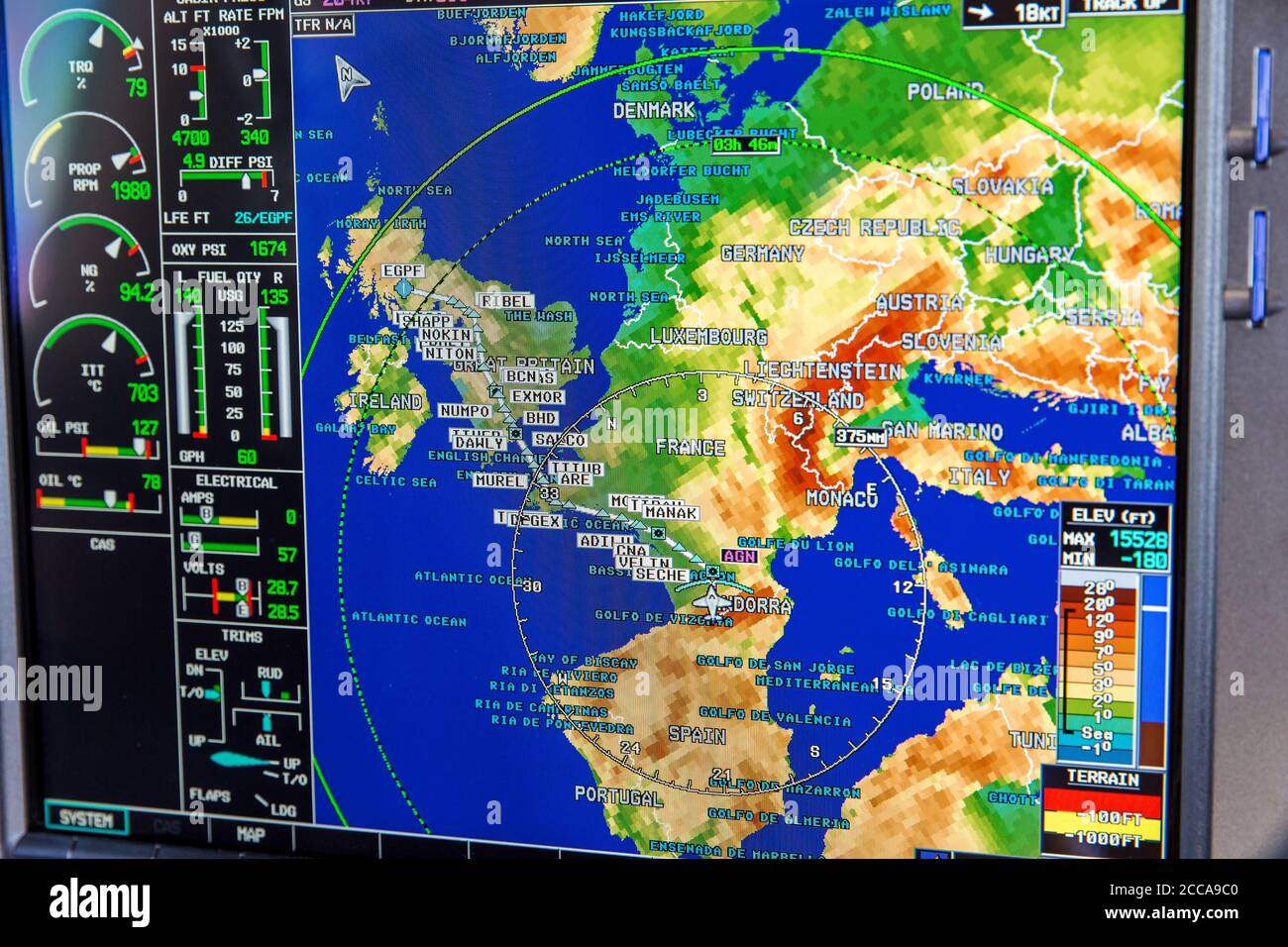Tap the PROP RPM gauge dial
This screenshot has width=1288, height=947.
click(87, 161)
